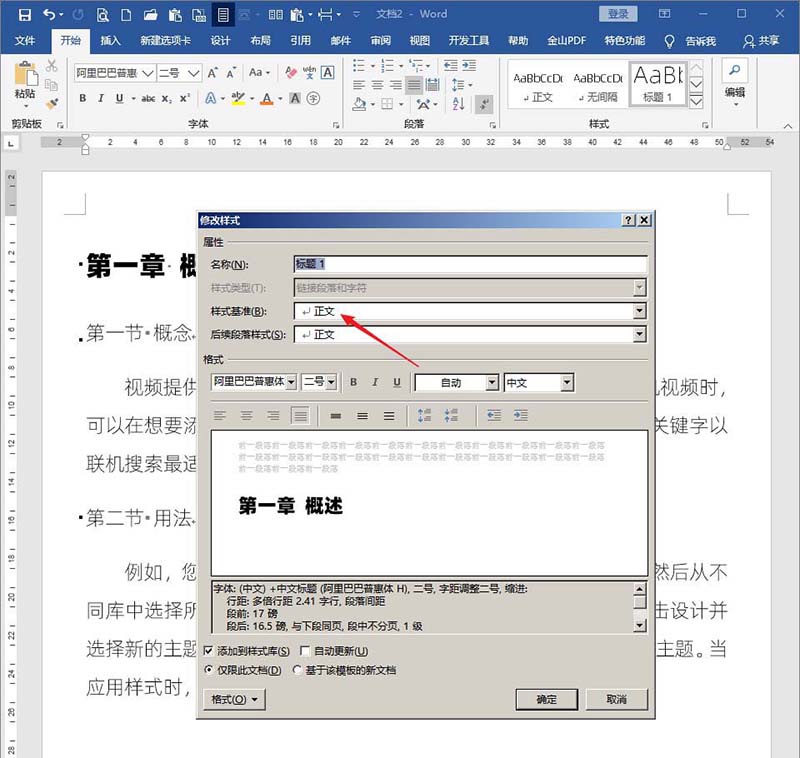The image size is (800, 758).
Task: Apply italic formatting from the ribbon
Action: coord(100,96)
